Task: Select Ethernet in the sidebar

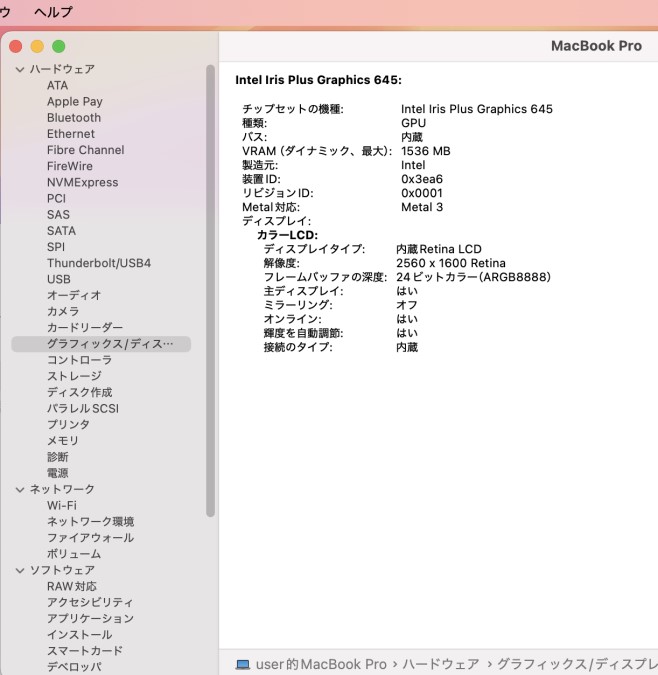Action: [x=71, y=134]
